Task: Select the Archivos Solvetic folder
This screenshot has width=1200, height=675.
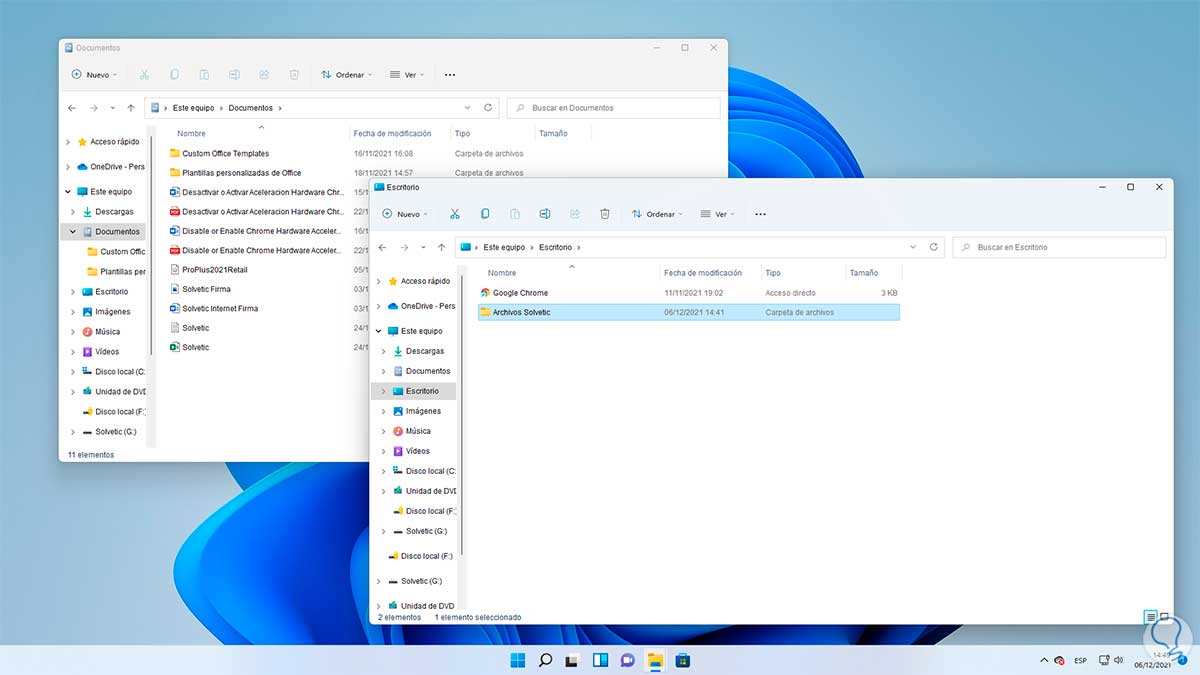Action: click(x=521, y=312)
